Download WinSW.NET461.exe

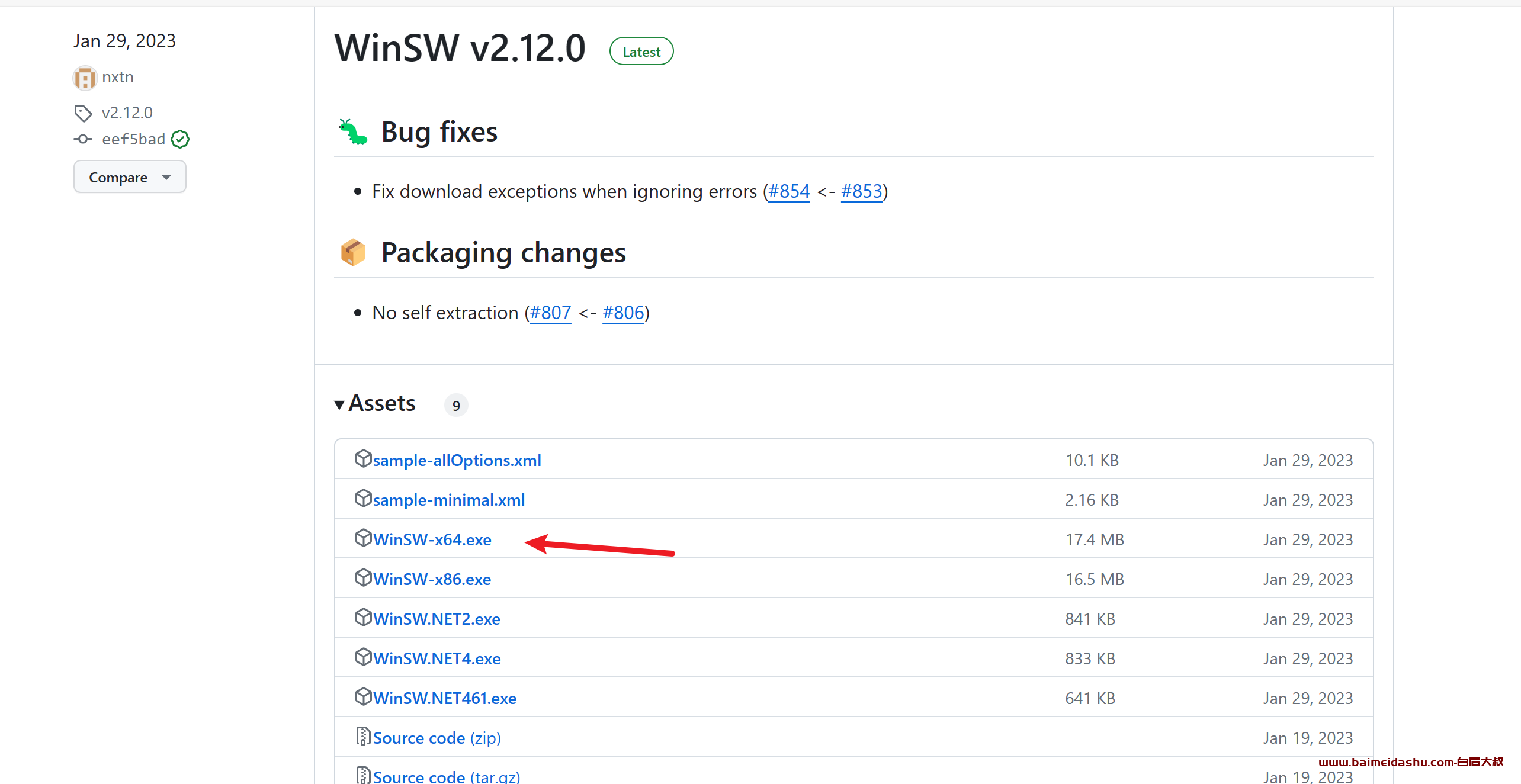(x=445, y=698)
